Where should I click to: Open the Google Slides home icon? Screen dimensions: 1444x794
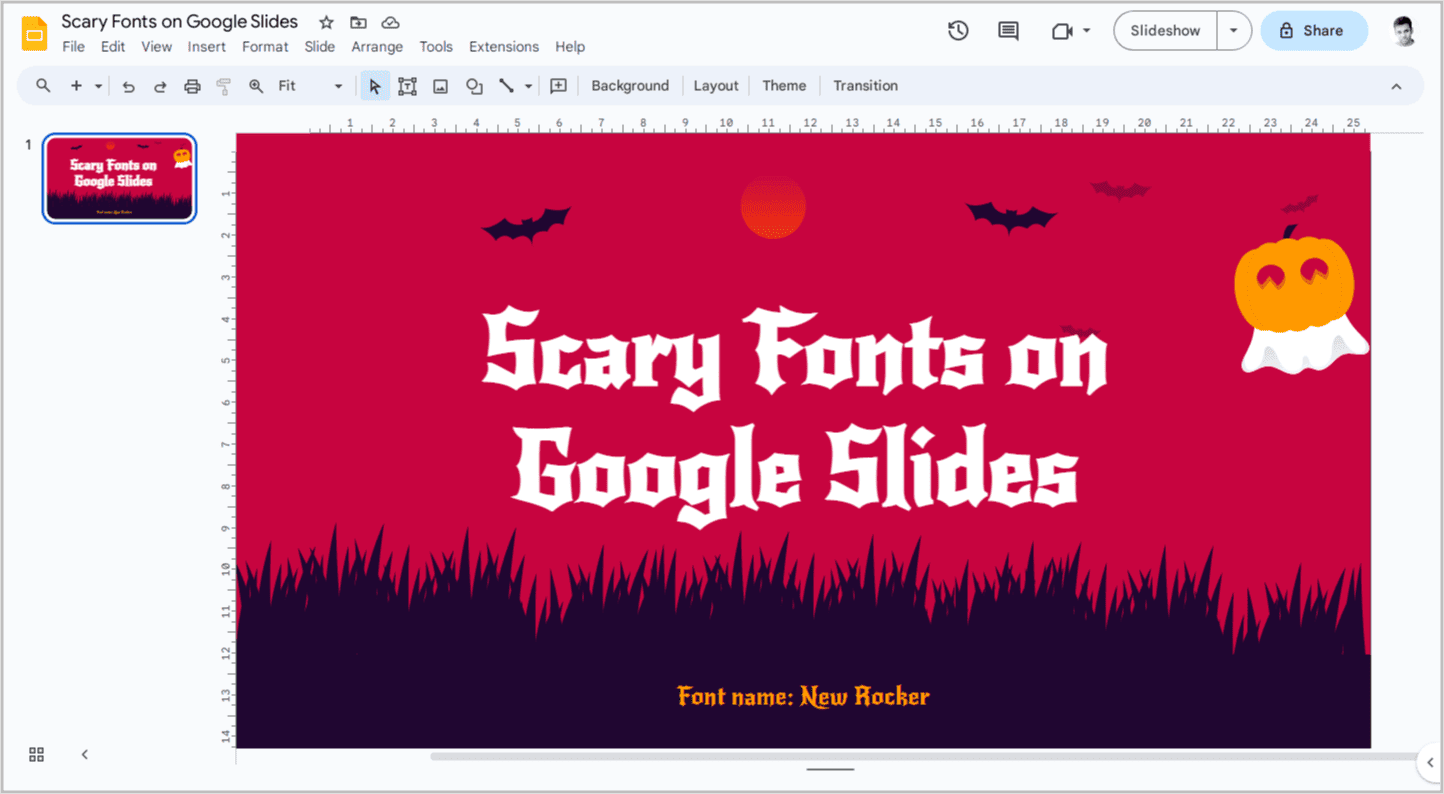35,33
